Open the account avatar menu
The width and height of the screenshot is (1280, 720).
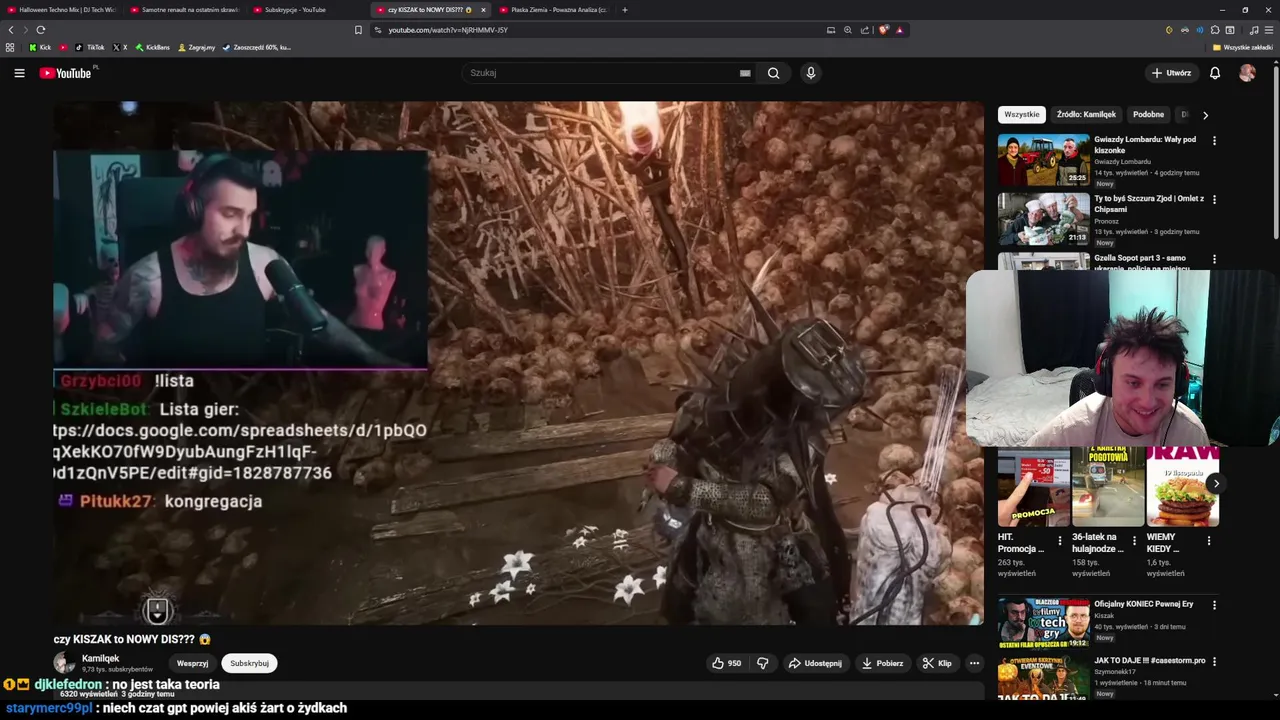tap(1247, 73)
